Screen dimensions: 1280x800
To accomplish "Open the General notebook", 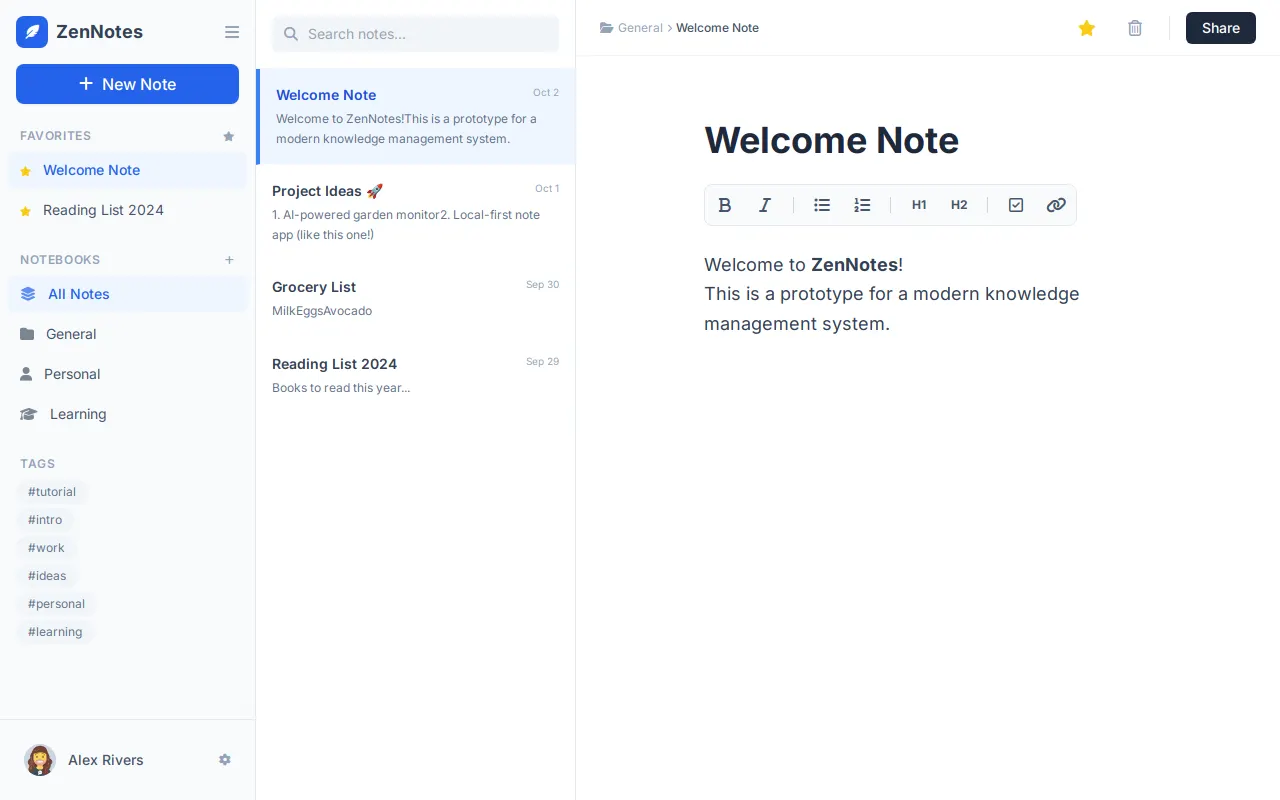I will coord(127,334).
